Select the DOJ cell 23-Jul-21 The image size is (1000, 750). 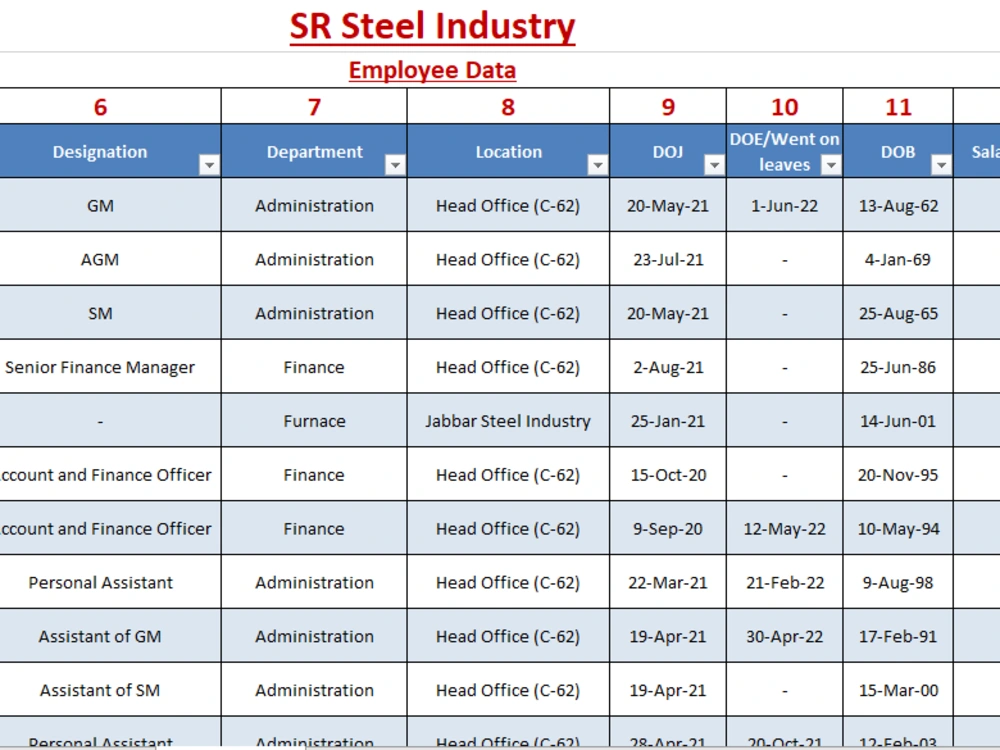pos(668,259)
